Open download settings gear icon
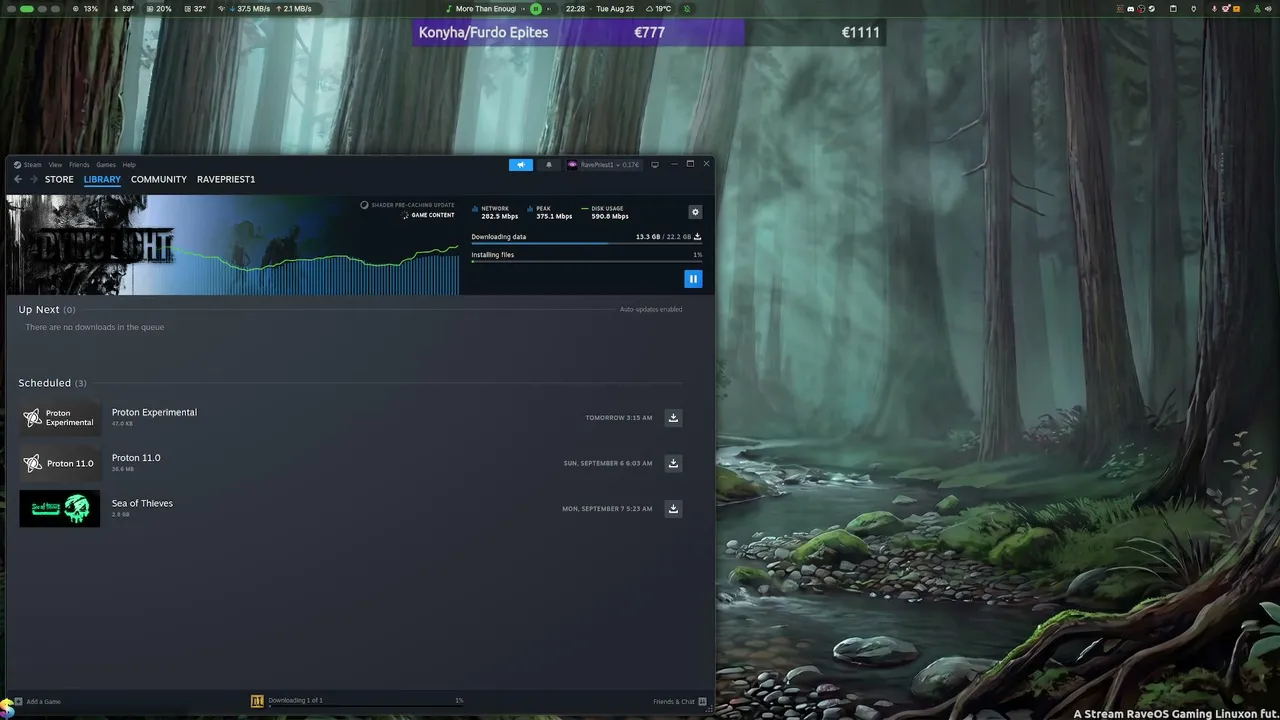Image resolution: width=1280 pixels, height=720 pixels. point(695,212)
